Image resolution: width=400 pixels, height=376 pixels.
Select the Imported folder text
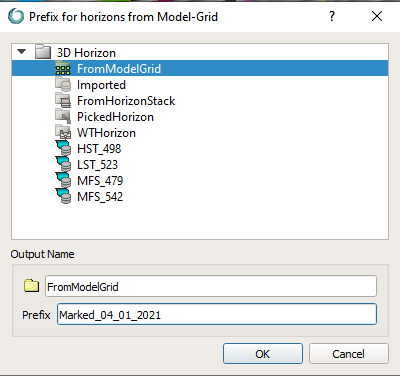(101, 85)
